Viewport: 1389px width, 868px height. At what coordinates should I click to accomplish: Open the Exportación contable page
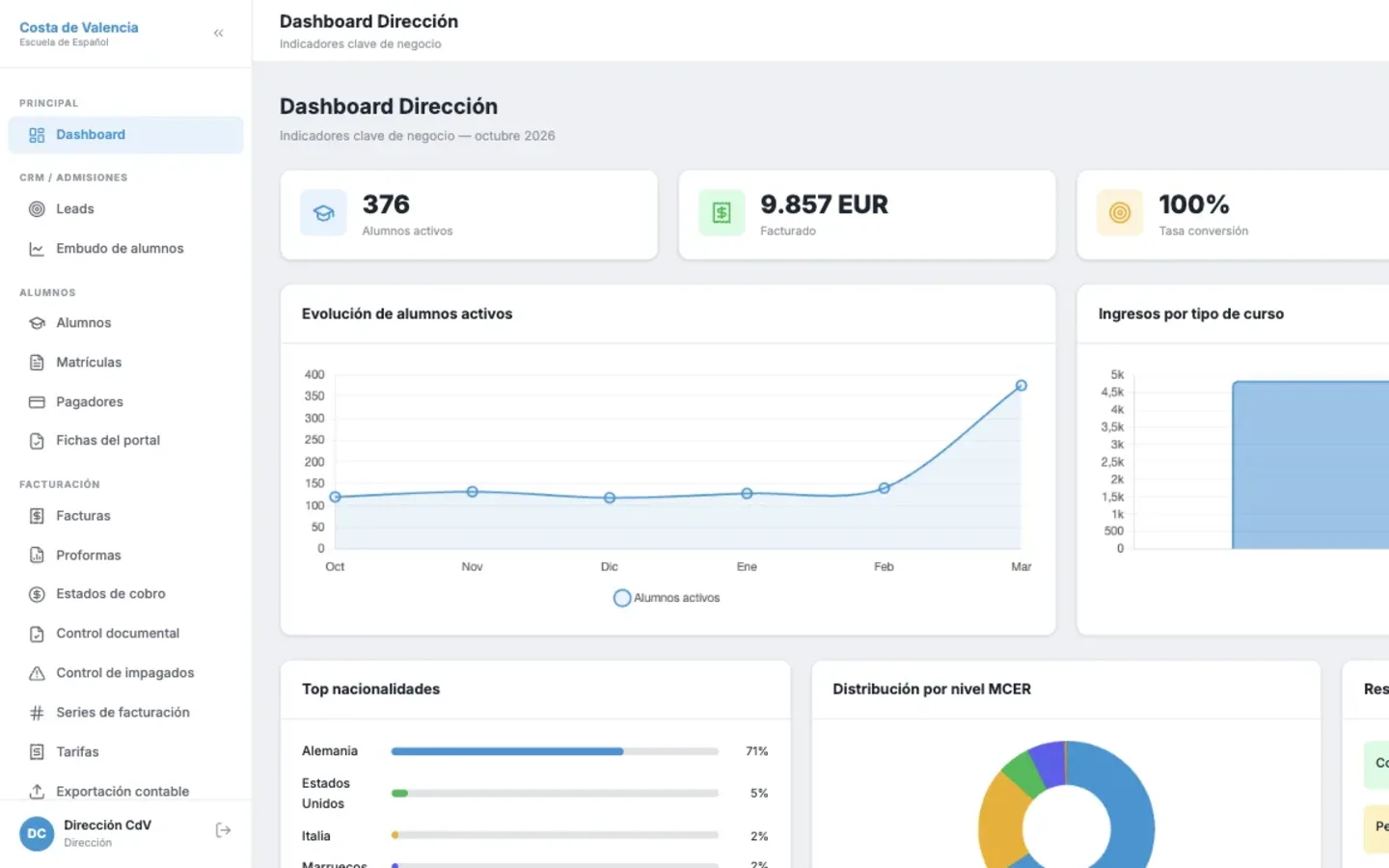tap(125, 792)
